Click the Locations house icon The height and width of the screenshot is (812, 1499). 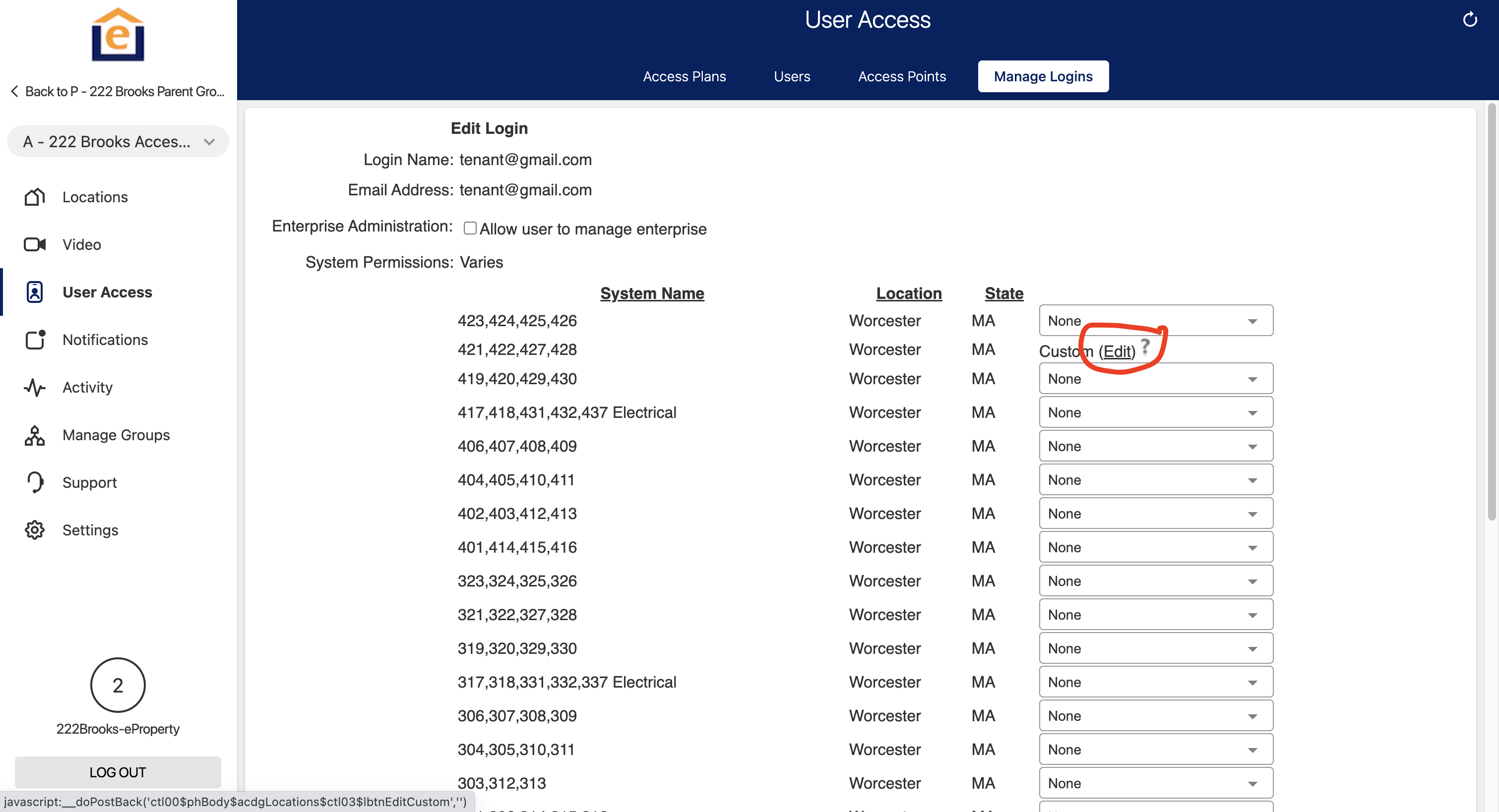34,197
